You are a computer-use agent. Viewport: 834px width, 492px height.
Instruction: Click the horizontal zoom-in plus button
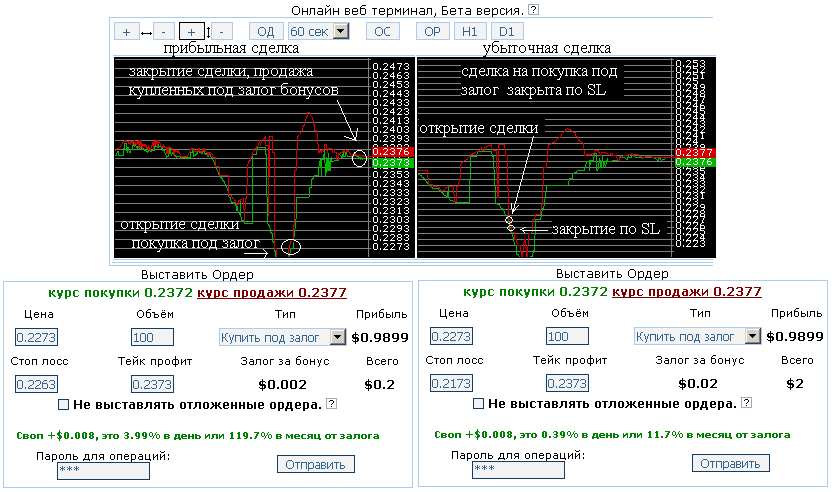(x=127, y=32)
